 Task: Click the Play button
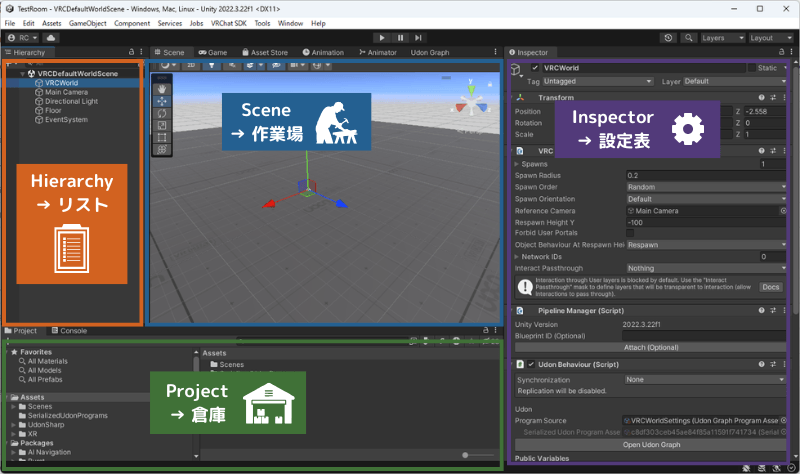(x=382, y=38)
